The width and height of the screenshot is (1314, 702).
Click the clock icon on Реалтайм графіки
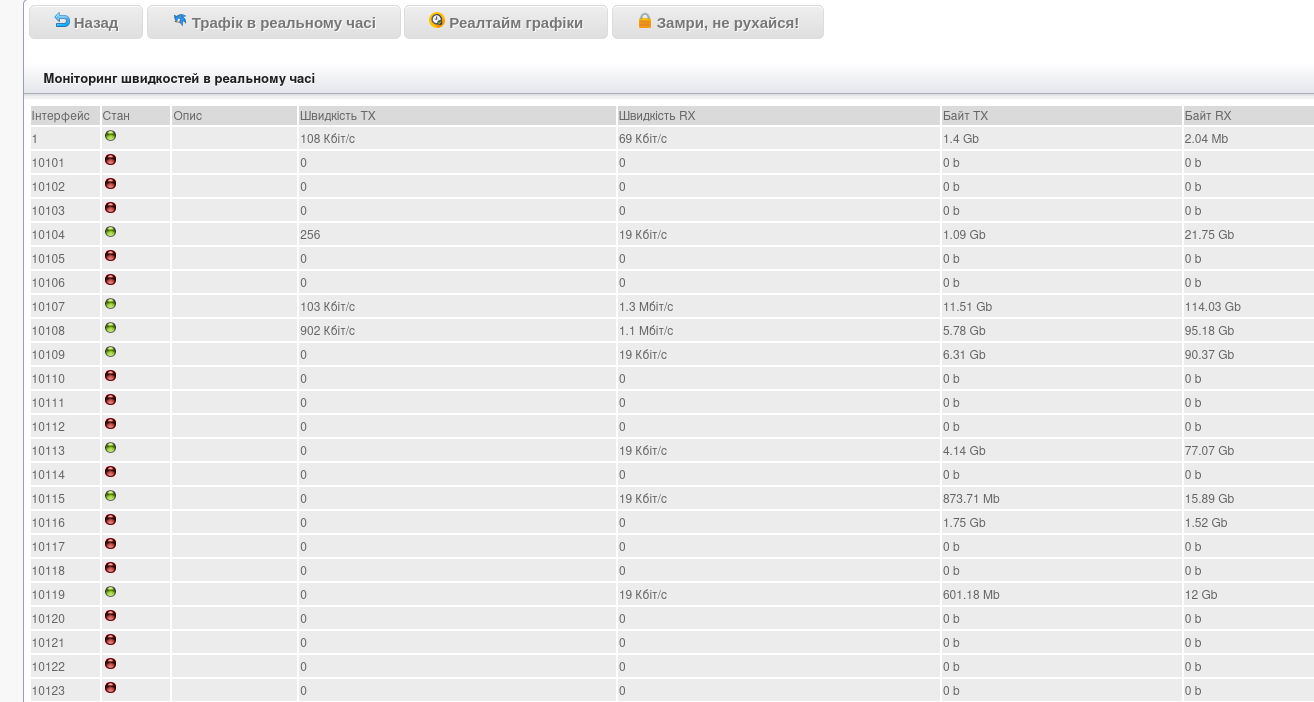tap(437, 21)
